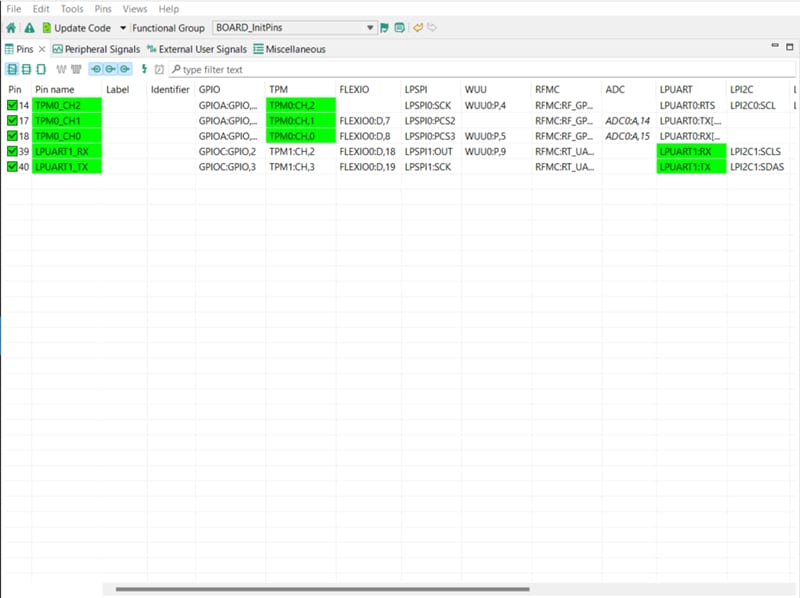Switch to the Peripheral Signals tab

click(96, 49)
